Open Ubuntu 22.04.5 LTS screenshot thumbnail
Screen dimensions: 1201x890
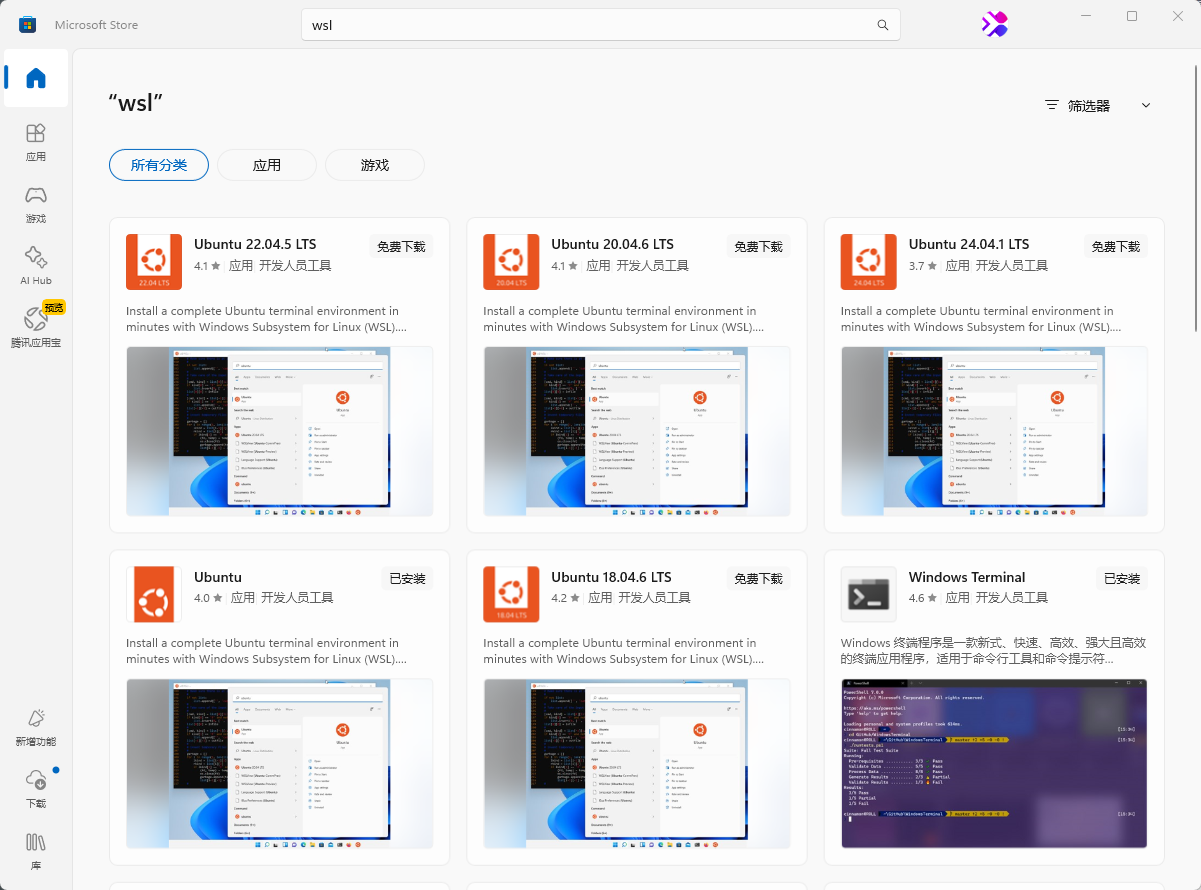[279, 431]
